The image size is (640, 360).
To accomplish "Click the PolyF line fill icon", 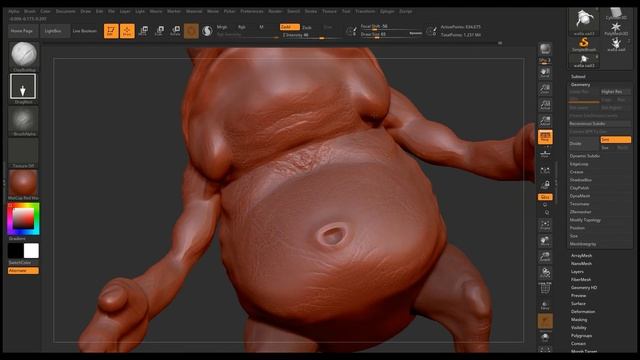I will [x=545, y=289].
